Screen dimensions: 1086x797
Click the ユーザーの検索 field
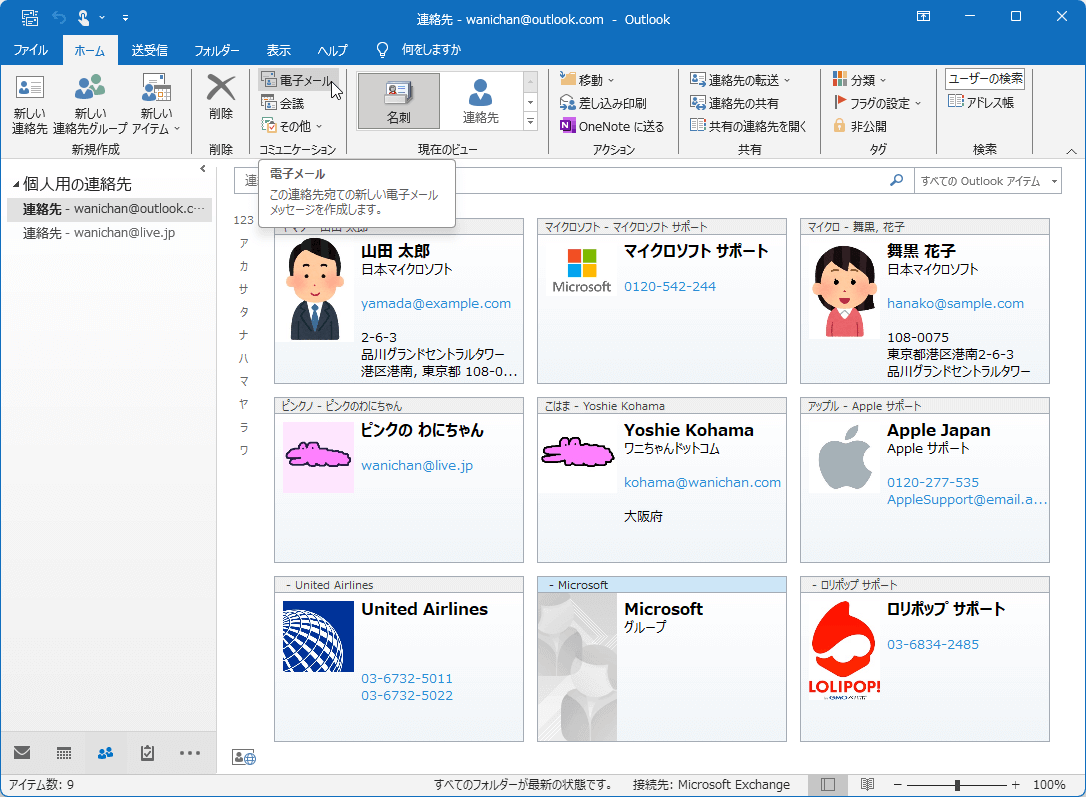(985, 79)
